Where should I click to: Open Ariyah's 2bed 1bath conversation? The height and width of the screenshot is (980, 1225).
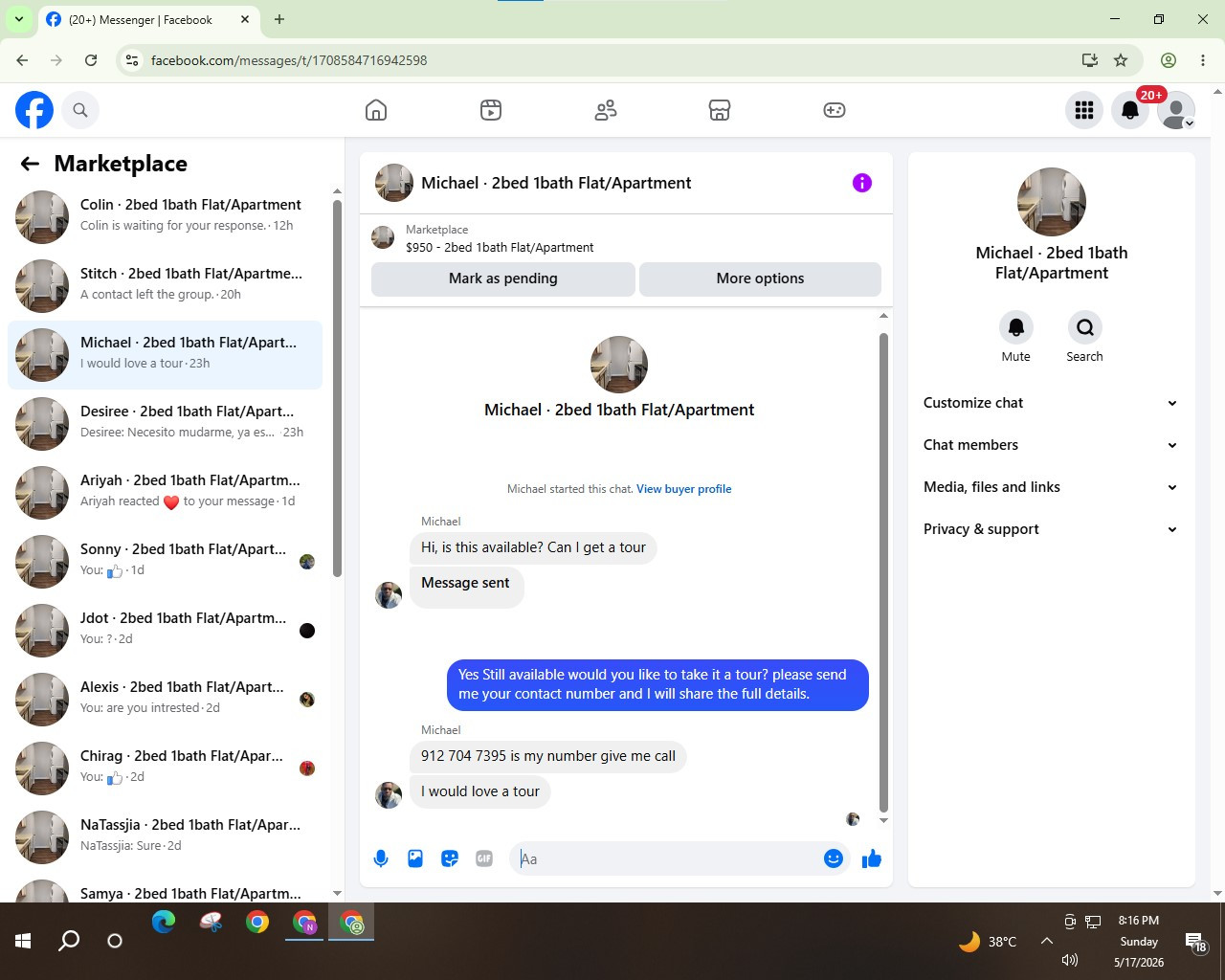[x=165, y=493]
